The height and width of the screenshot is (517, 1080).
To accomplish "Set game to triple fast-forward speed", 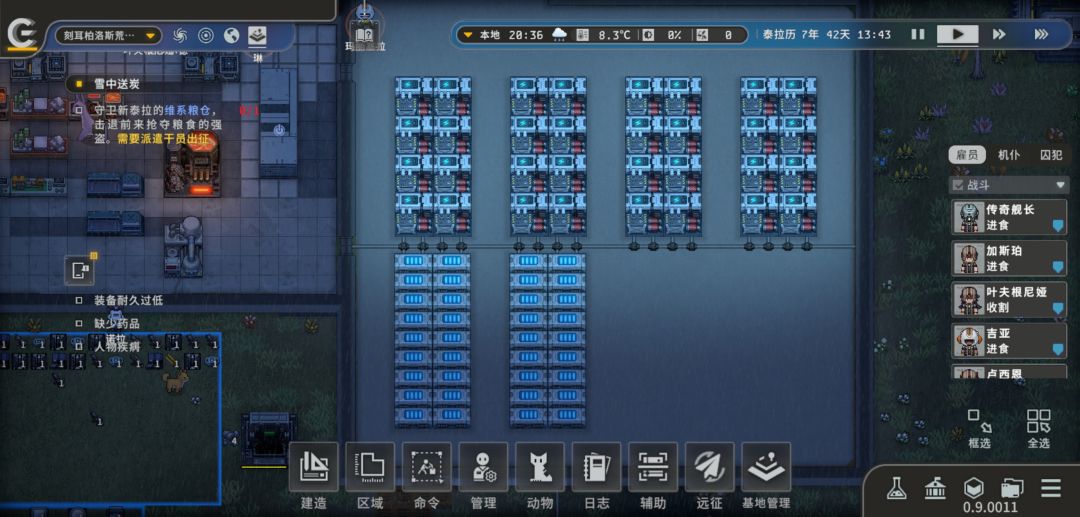I will tap(1041, 34).
